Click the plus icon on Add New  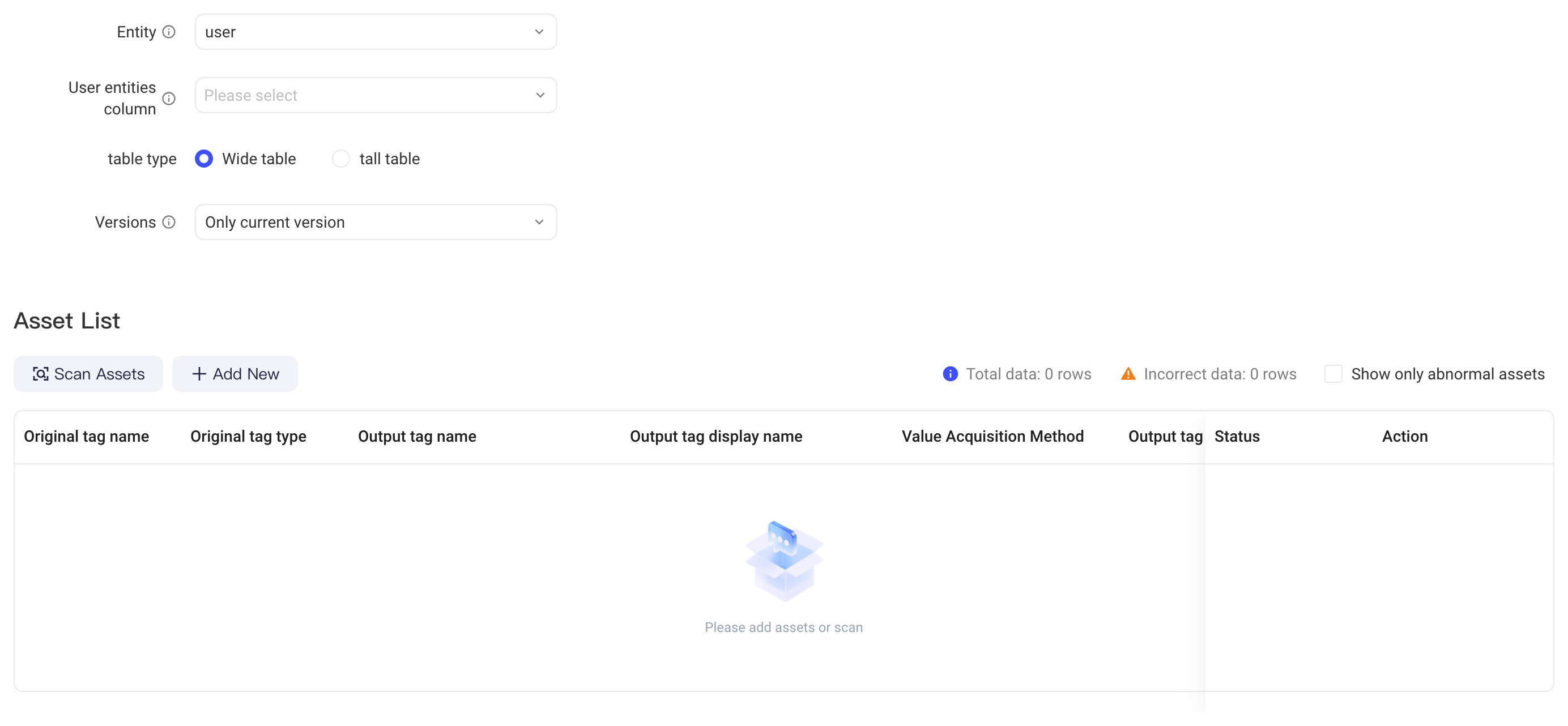[199, 374]
